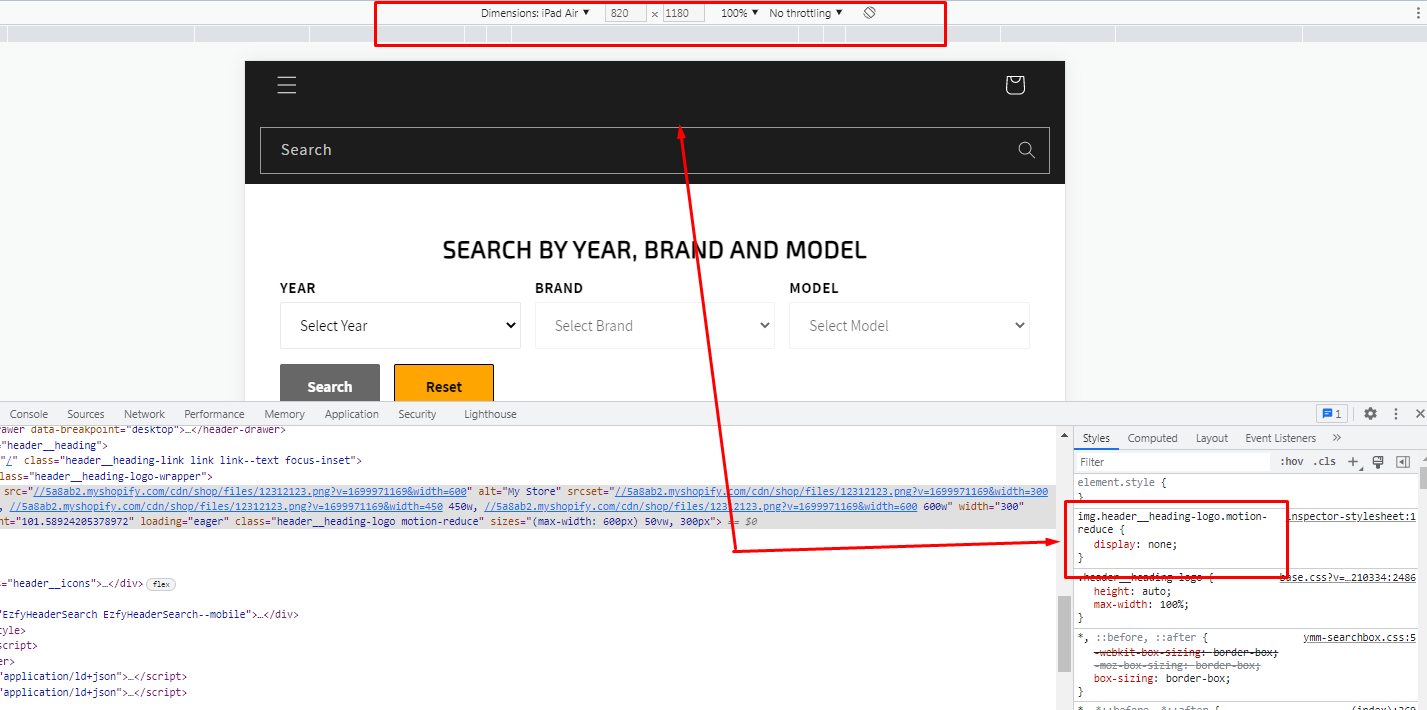Switch to the Memory tab
1427x710 pixels.
click(x=285, y=414)
